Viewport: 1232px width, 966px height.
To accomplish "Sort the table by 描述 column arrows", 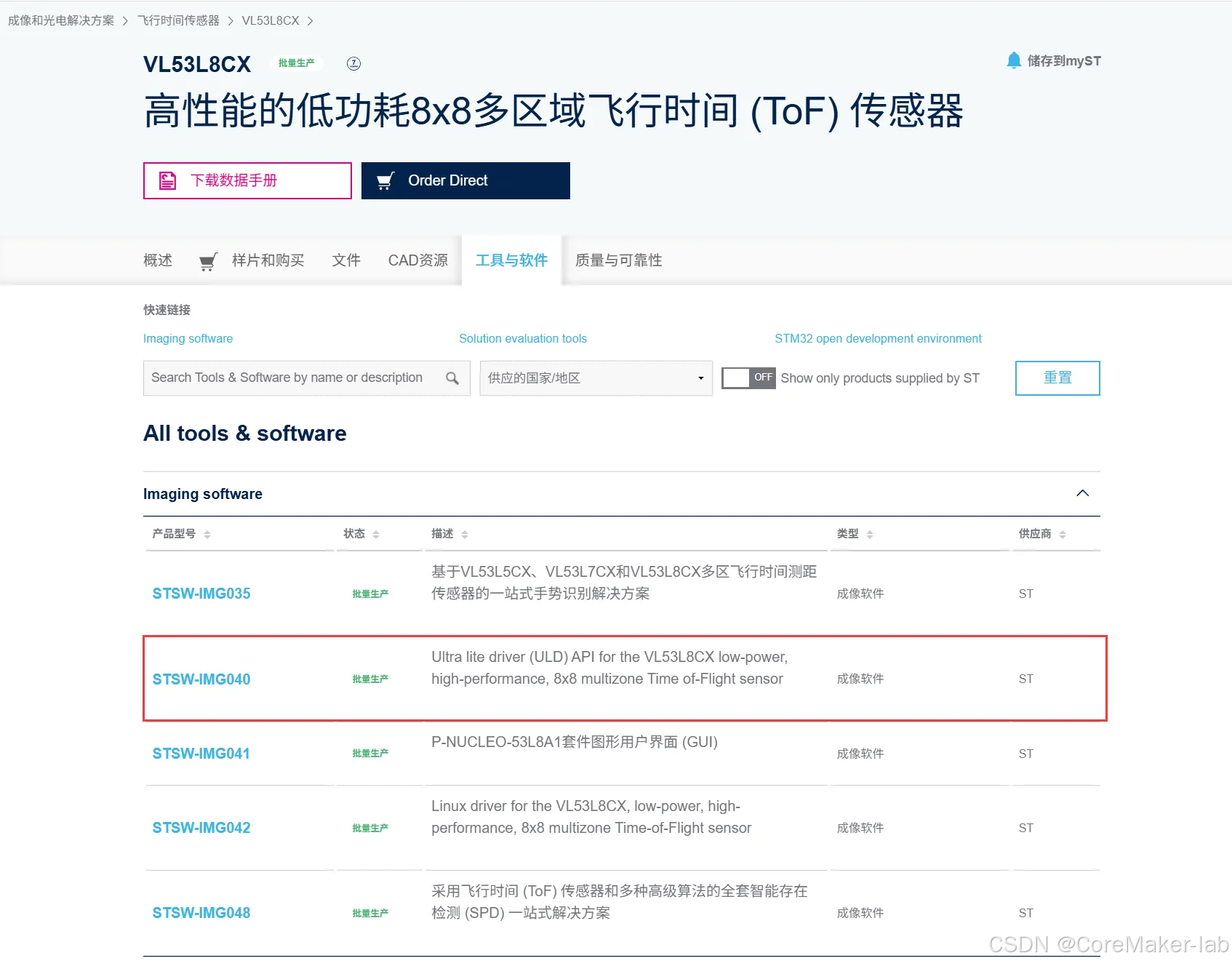I will tap(465, 535).
